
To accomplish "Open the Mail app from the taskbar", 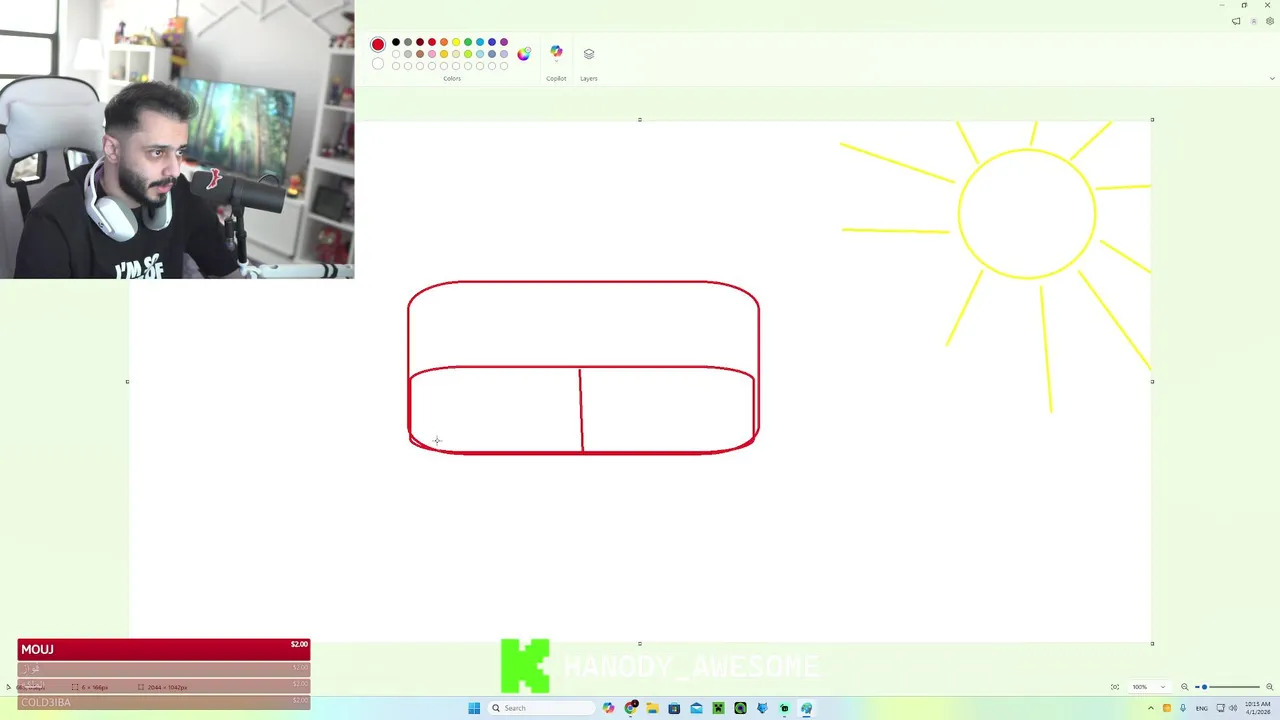I will click(x=696, y=708).
